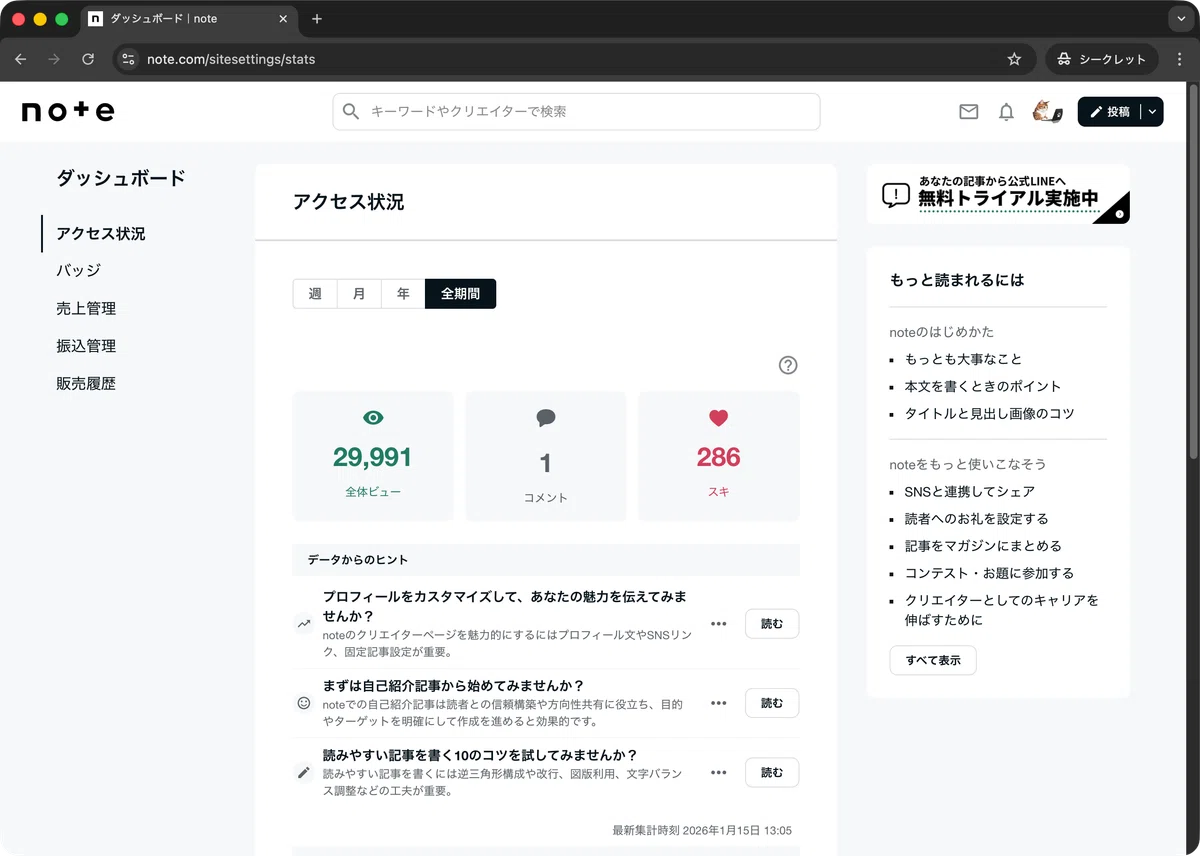Click the 最新集計時刻 2026年1月15日 13:05 text
This screenshot has width=1200, height=856.
point(702,830)
